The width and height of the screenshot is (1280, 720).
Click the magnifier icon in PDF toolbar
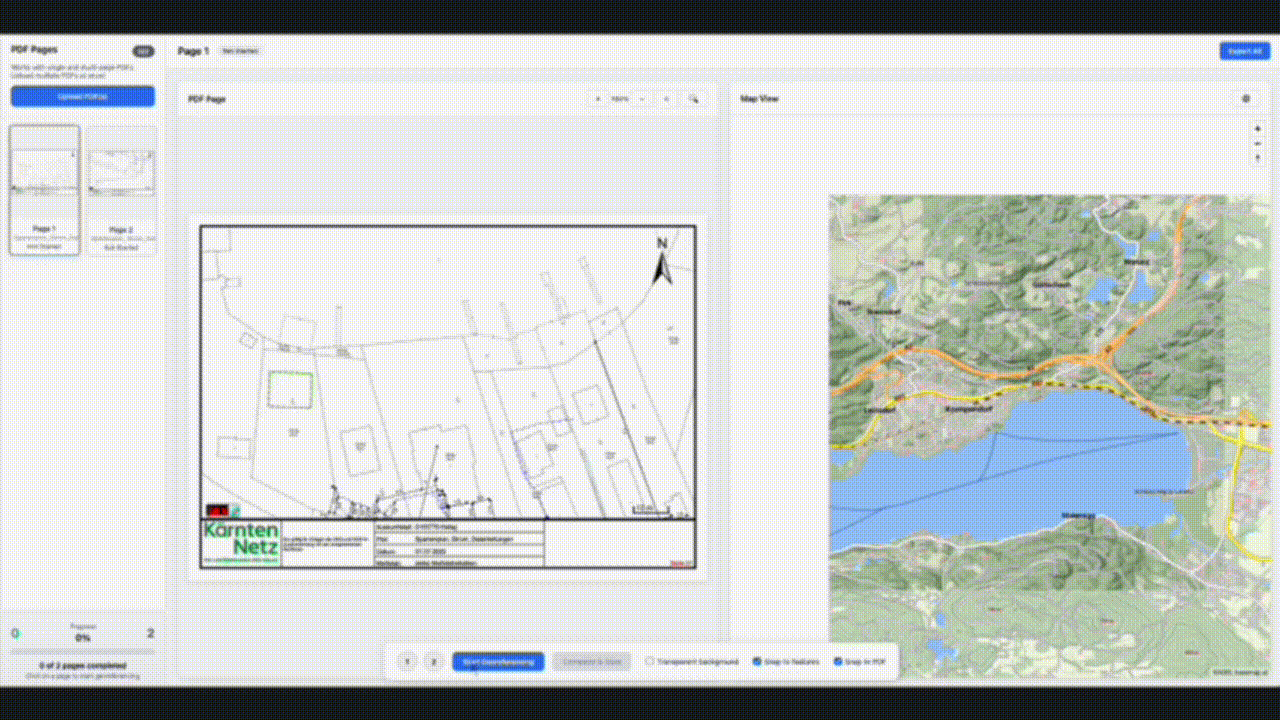click(x=694, y=99)
